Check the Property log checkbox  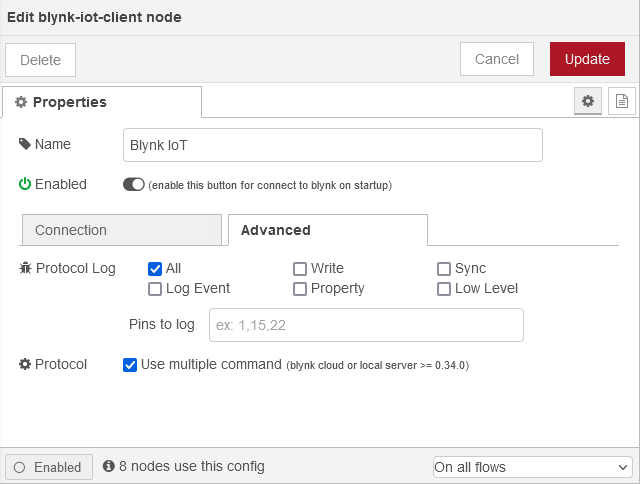300,289
